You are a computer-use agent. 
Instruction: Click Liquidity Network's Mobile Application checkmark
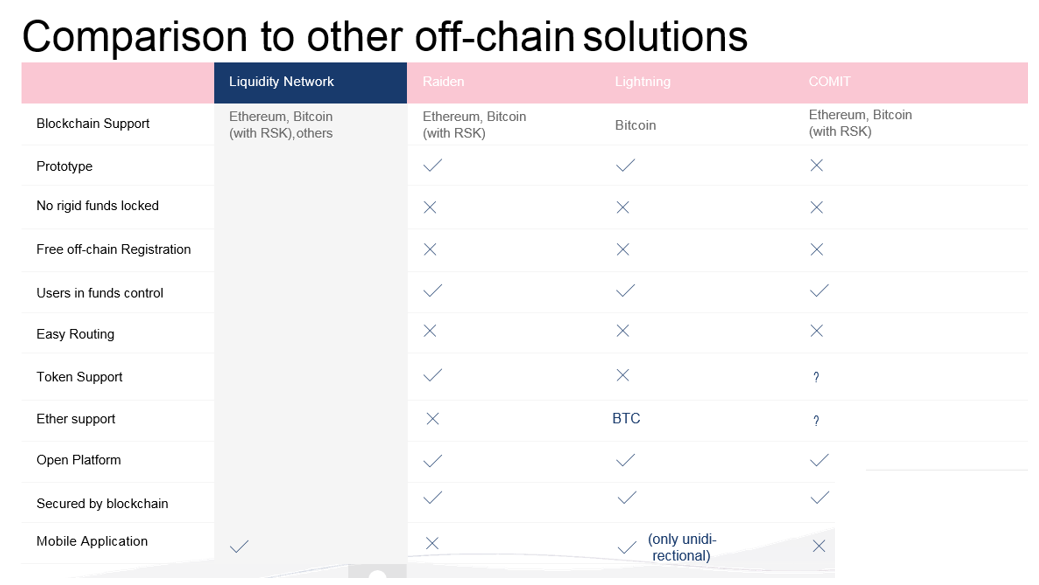point(239,546)
